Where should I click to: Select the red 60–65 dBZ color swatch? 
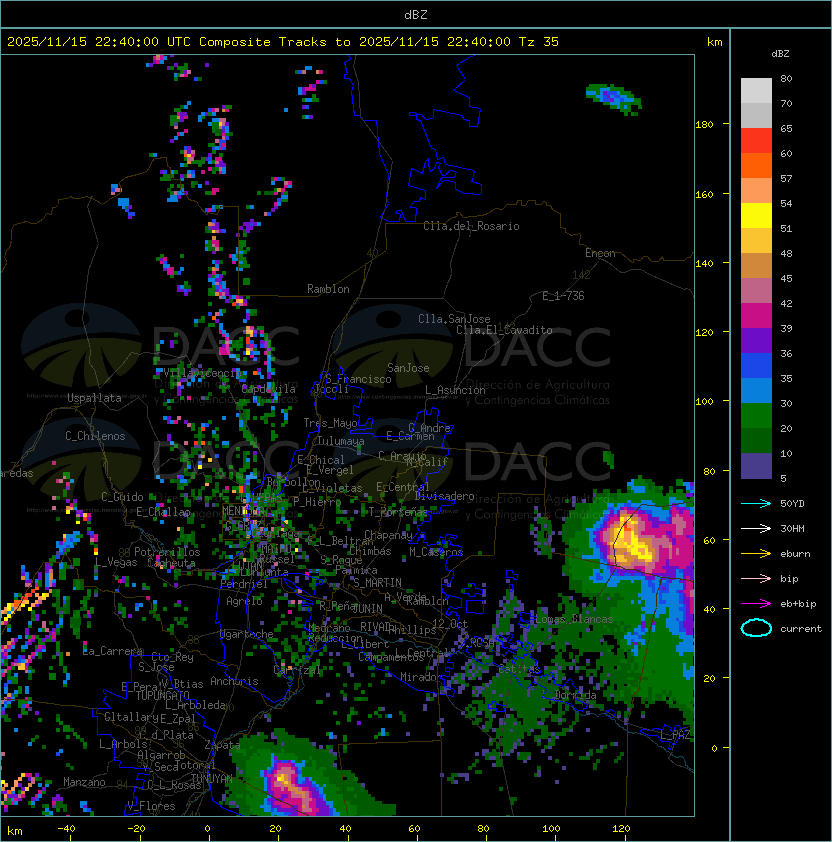tap(756, 141)
